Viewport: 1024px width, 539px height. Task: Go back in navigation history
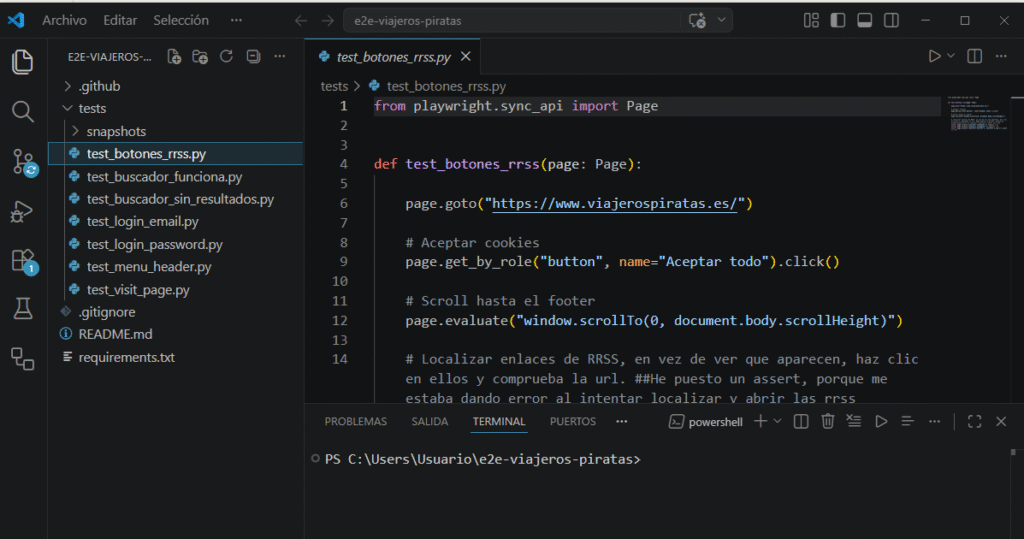pyautogui.click(x=301, y=21)
